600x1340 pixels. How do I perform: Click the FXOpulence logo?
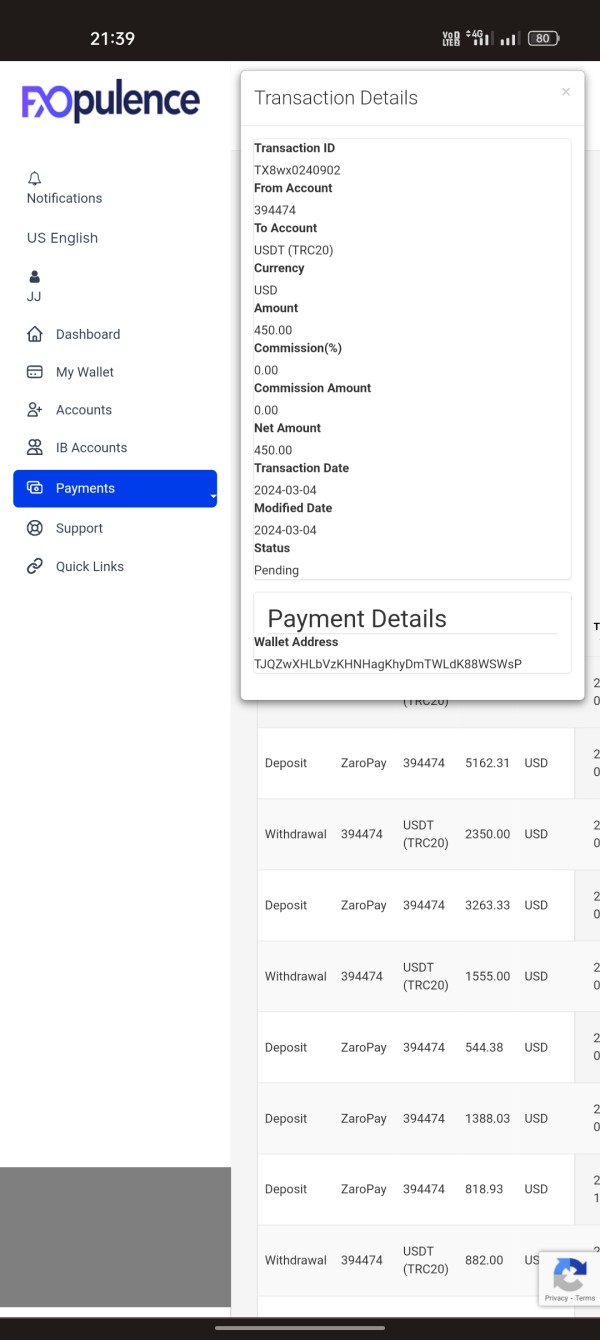tap(111, 102)
